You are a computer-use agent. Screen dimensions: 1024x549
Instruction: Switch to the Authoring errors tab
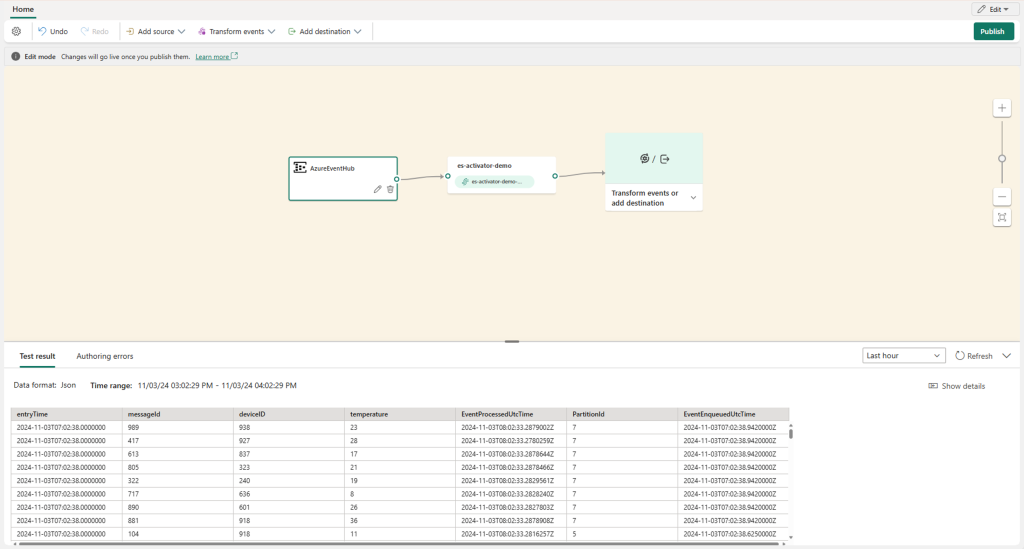104,356
